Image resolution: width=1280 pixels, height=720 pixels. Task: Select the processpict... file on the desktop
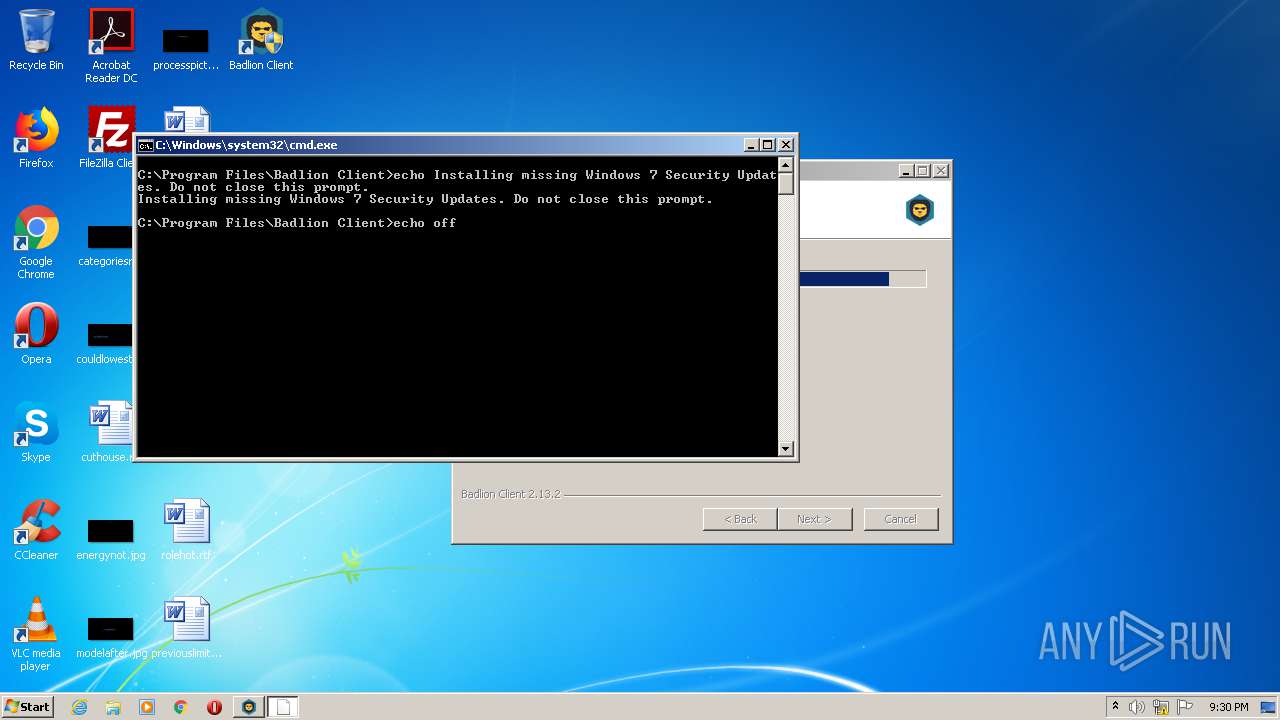click(186, 48)
